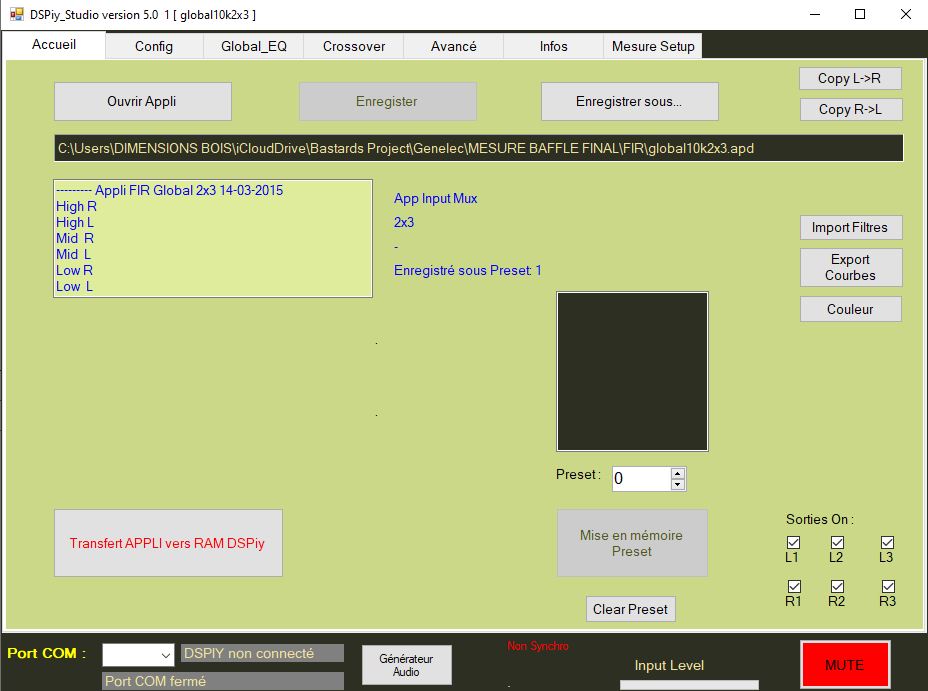Click the Copy L->R button
928x691 pixels.
click(x=850, y=78)
